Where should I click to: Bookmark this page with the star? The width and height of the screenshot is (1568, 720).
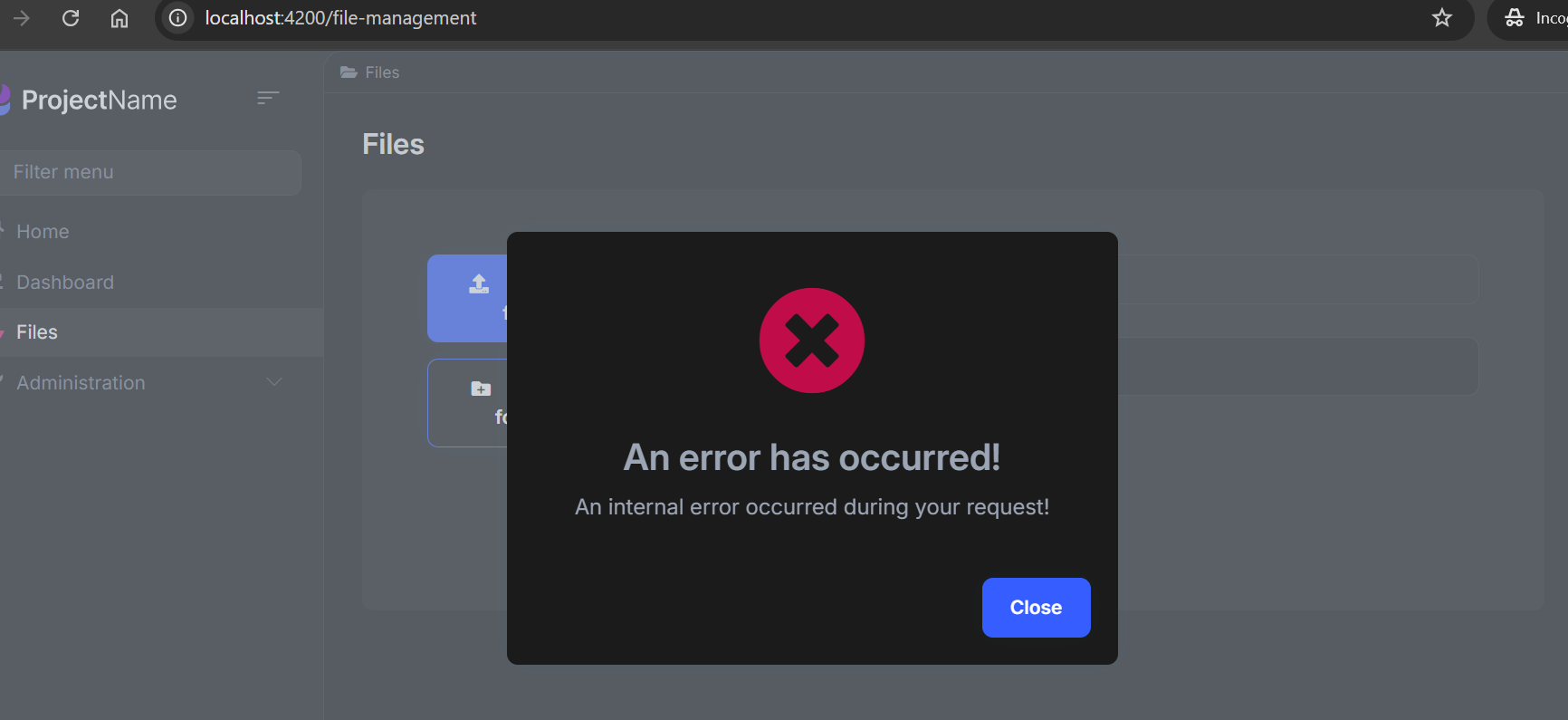tap(1442, 18)
